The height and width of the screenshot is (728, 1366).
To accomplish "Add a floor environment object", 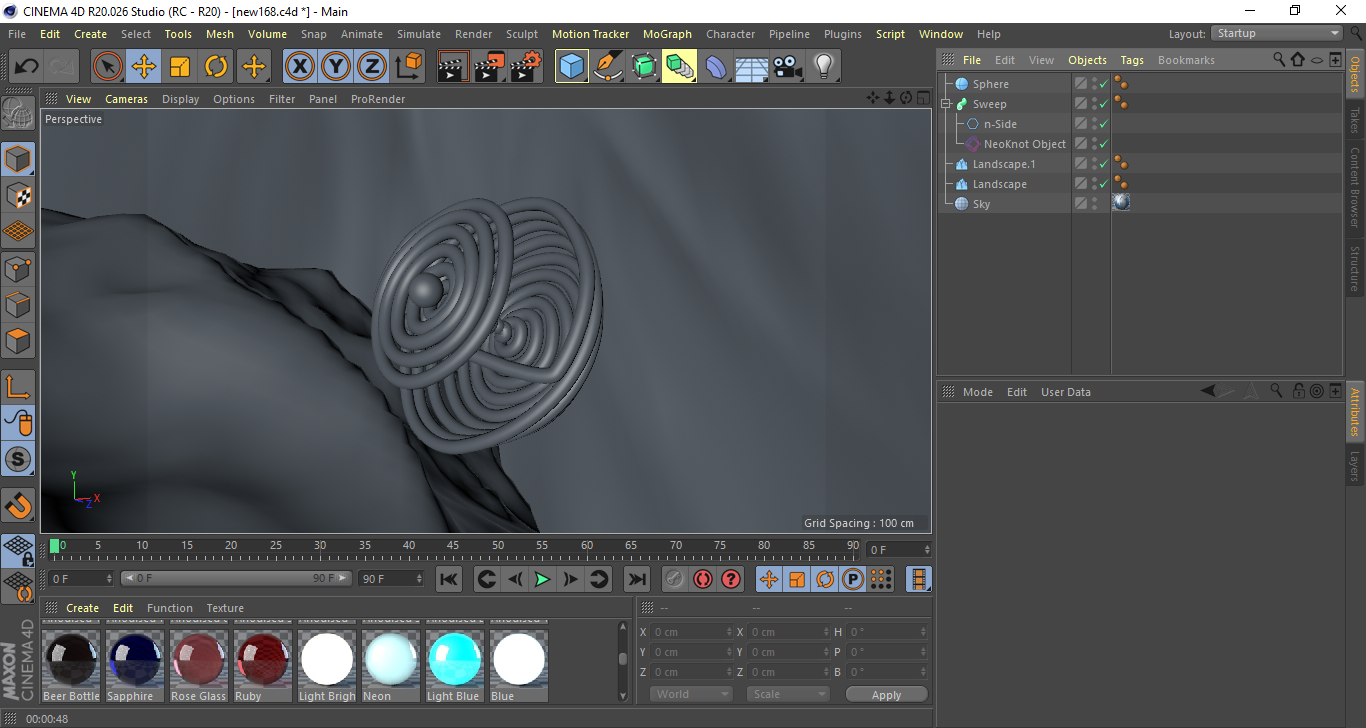I will coord(752,67).
